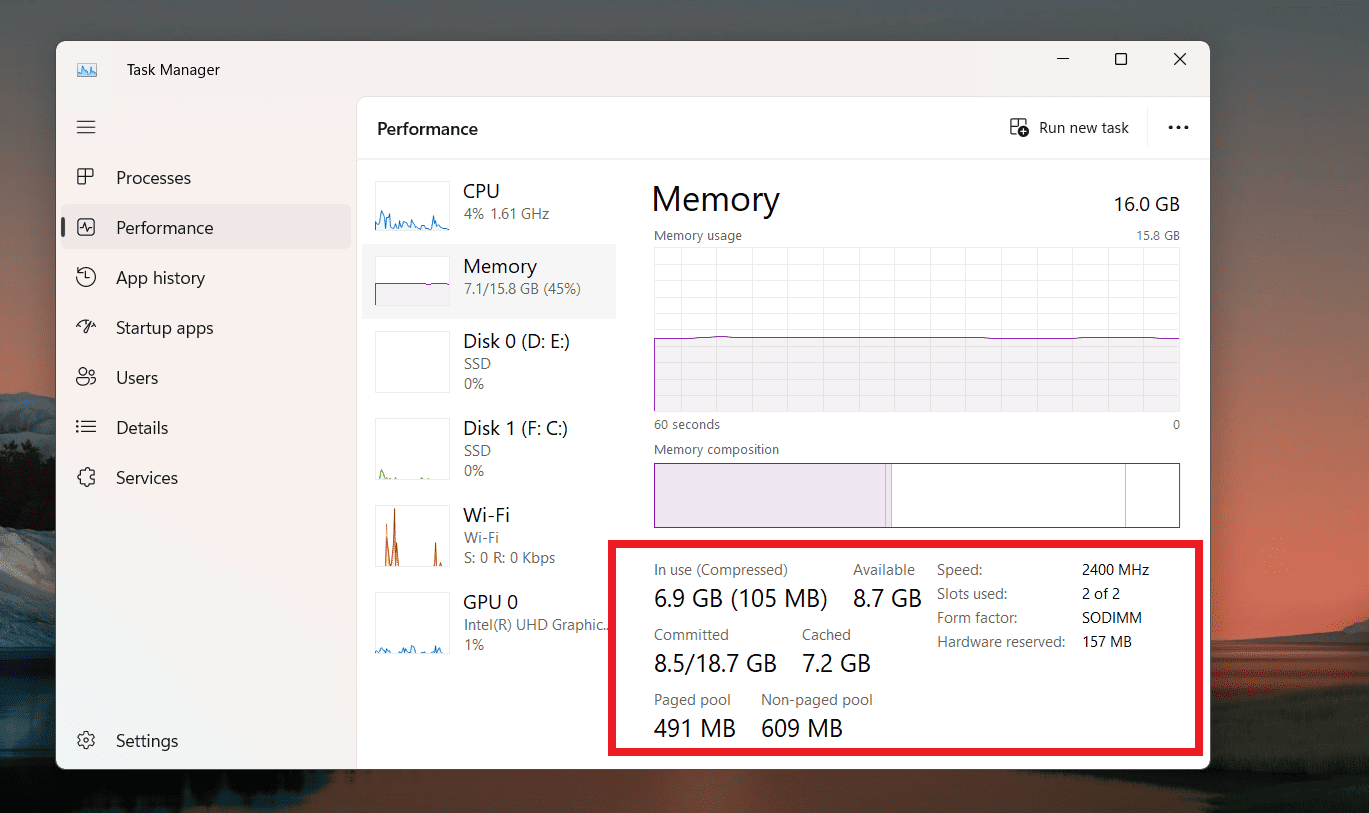This screenshot has width=1369, height=813.
Task: Click the Memory composition bar
Action: pyautogui.click(x=916, y=495)
